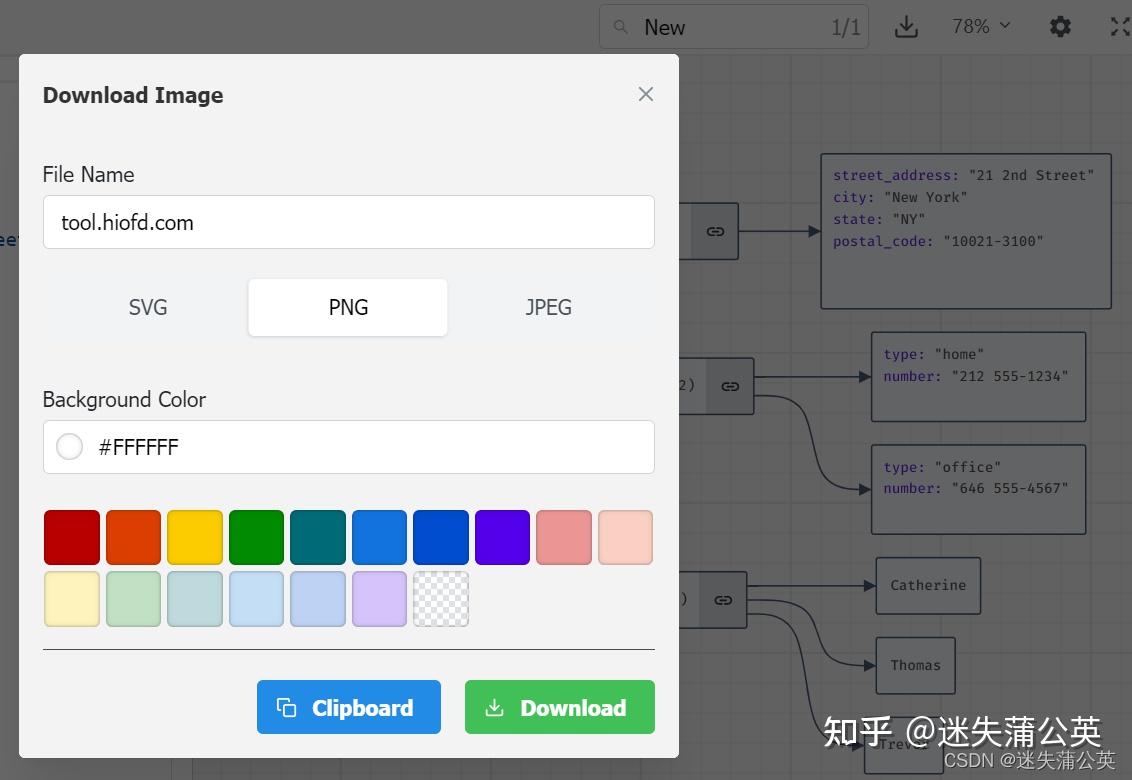
Task: Copy image using the Clipboard button
Action: coord(348,707)
